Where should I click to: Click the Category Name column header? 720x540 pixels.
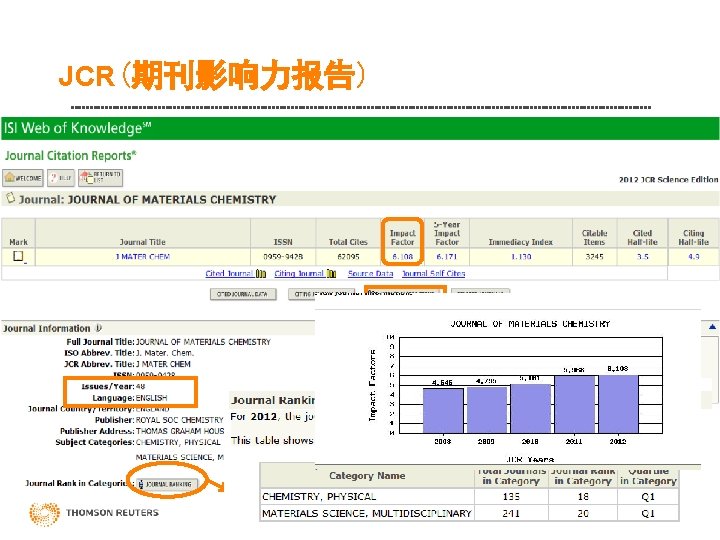[367, 476]
